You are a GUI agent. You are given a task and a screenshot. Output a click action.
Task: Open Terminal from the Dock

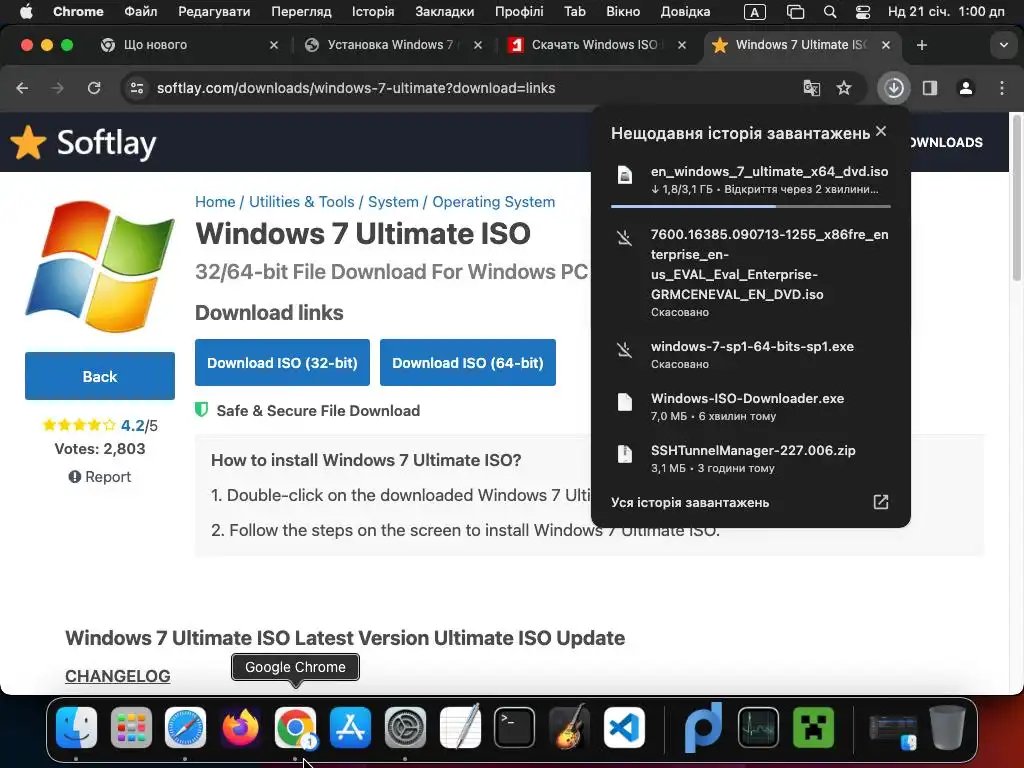pyautogui.click(x=515, y=727)
